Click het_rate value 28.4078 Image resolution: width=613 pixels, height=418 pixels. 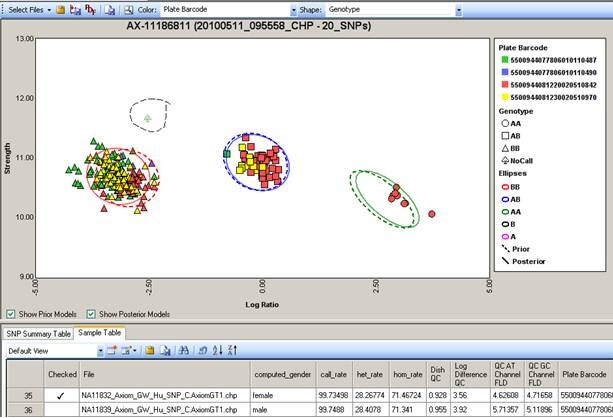click(369, 410)
